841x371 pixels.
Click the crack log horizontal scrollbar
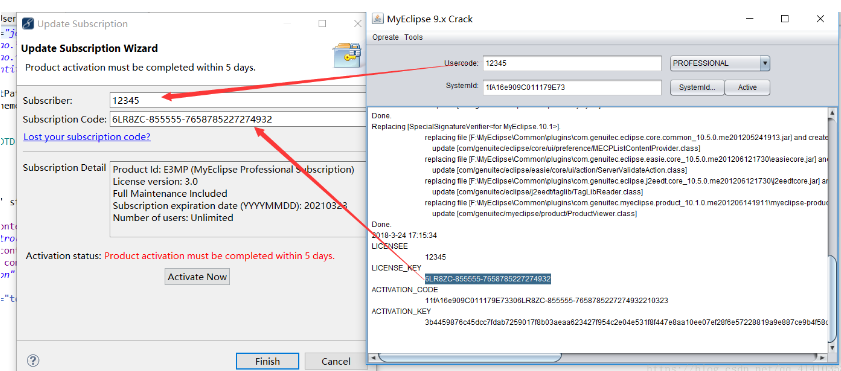[598, 357]
